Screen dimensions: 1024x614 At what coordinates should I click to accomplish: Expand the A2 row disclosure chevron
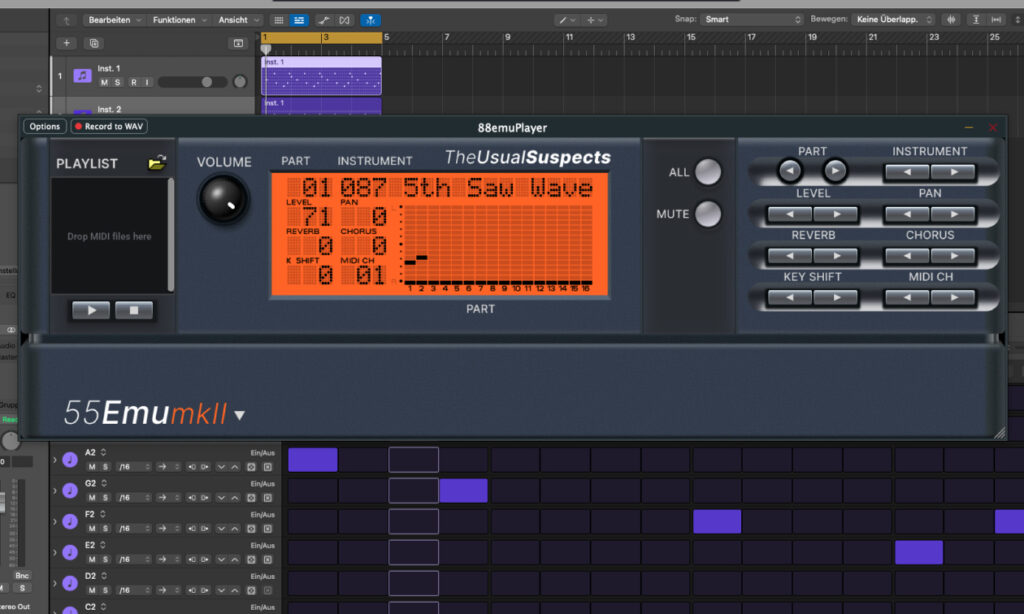(x=55, y=460)
